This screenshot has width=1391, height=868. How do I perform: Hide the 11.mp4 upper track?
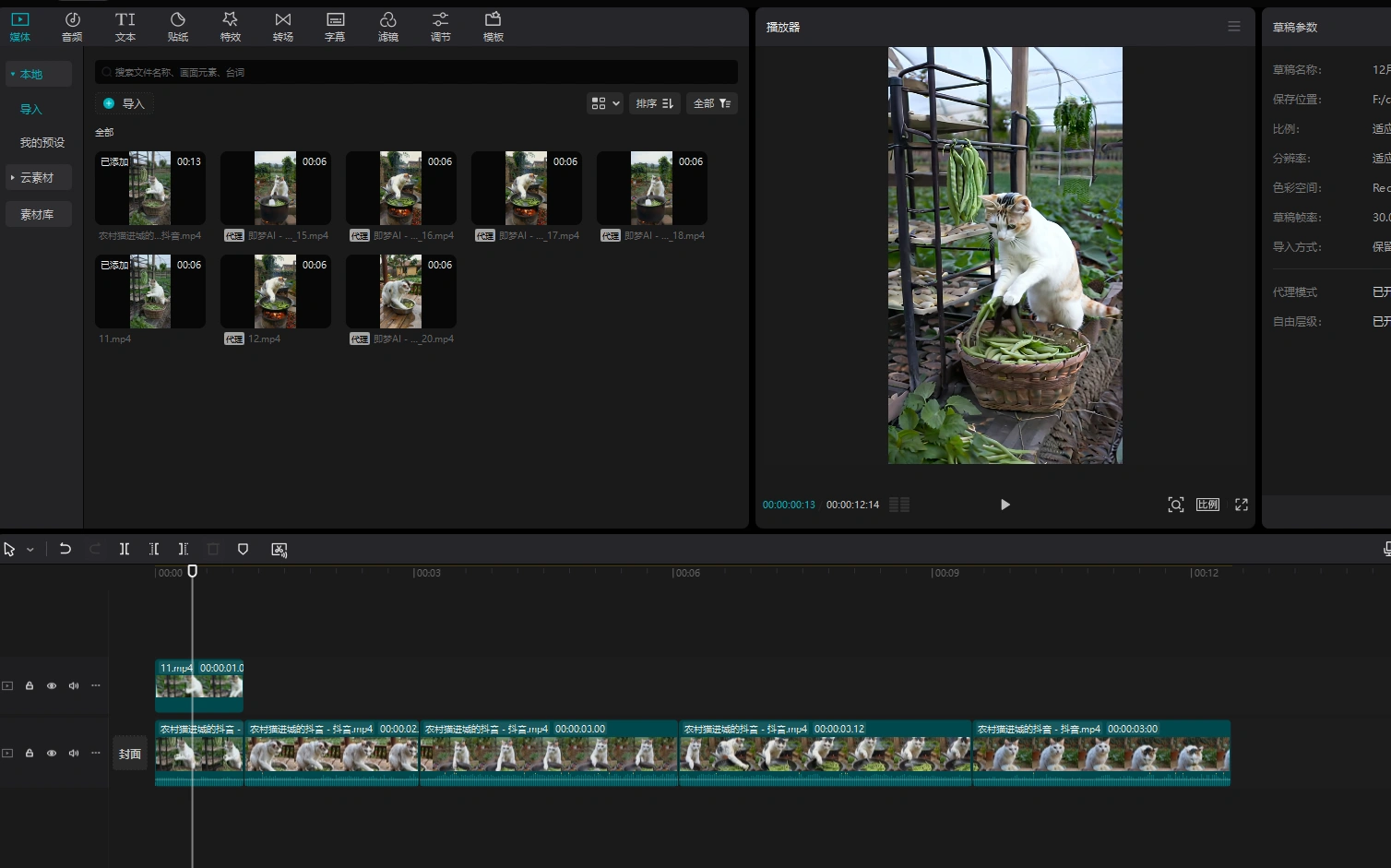click(x=52, y=685)
